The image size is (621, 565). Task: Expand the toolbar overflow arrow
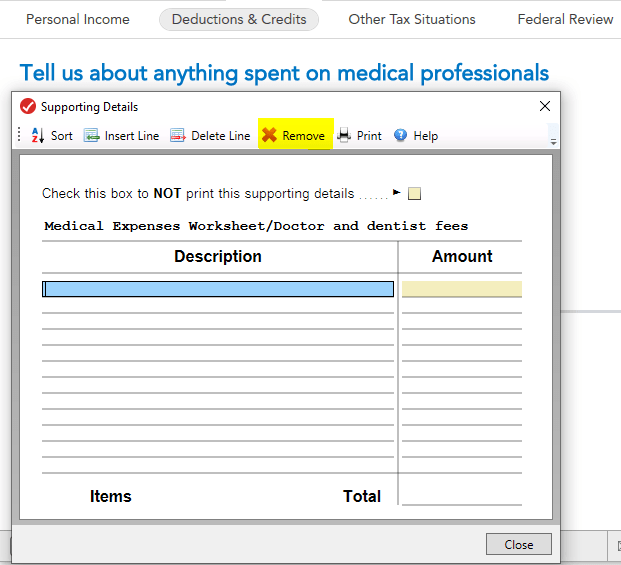(x=553, y=142)
